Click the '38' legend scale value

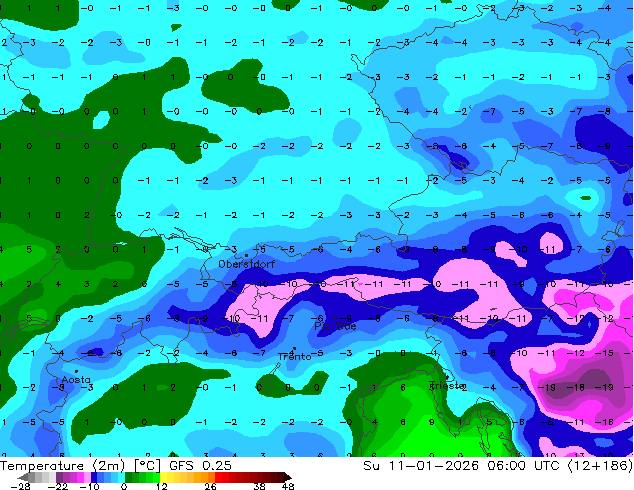260,486
